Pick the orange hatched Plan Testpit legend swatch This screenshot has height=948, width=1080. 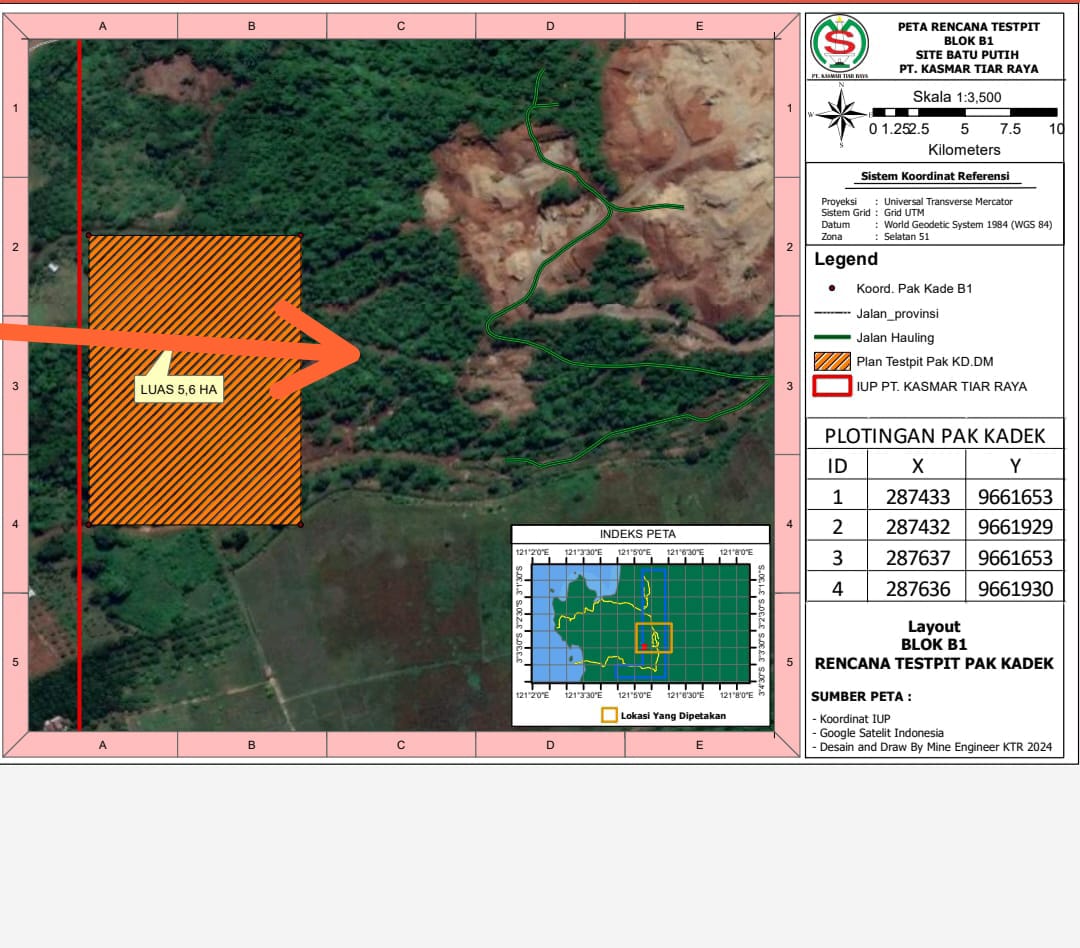click(832, 362)
